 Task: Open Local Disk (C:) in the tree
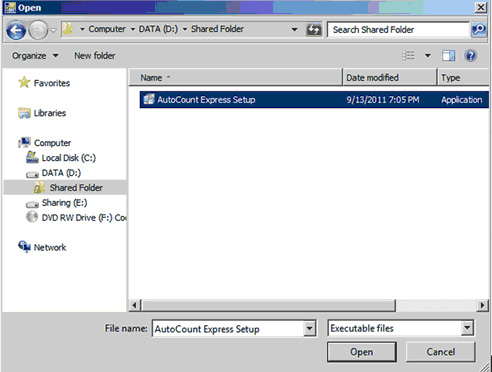point(68,158)
